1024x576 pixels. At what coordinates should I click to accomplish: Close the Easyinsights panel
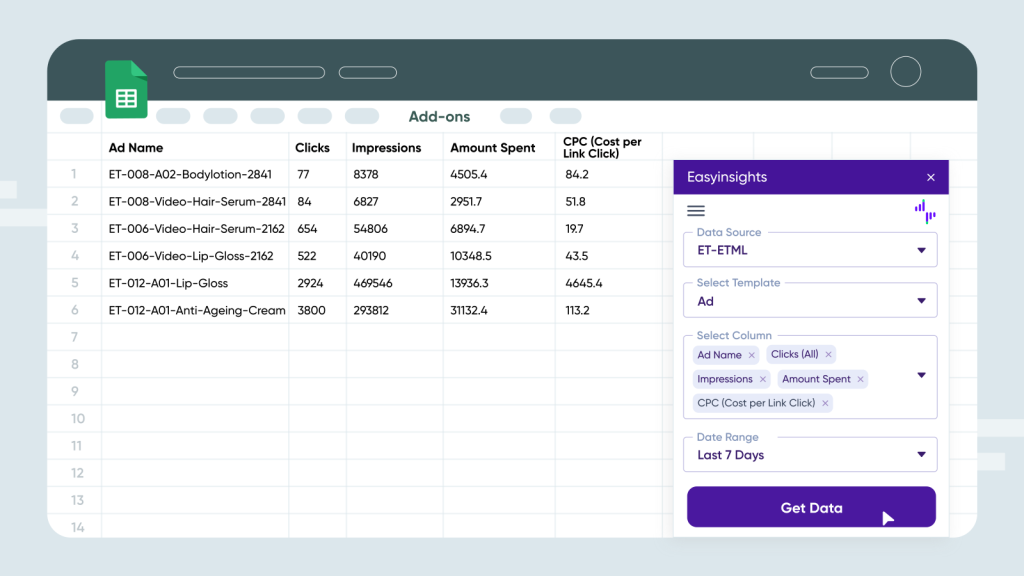tap(930, 176)
